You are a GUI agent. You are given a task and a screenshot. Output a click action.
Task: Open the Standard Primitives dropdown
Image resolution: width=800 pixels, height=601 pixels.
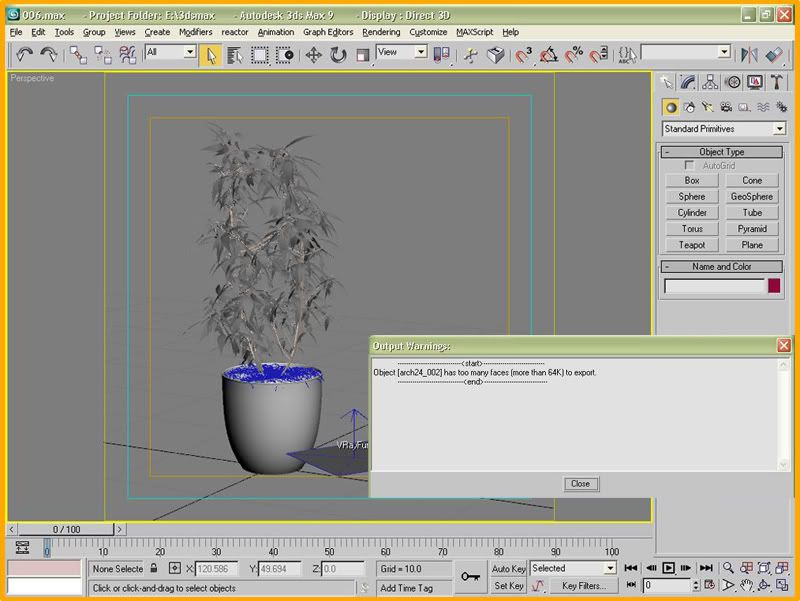(723, 129)
